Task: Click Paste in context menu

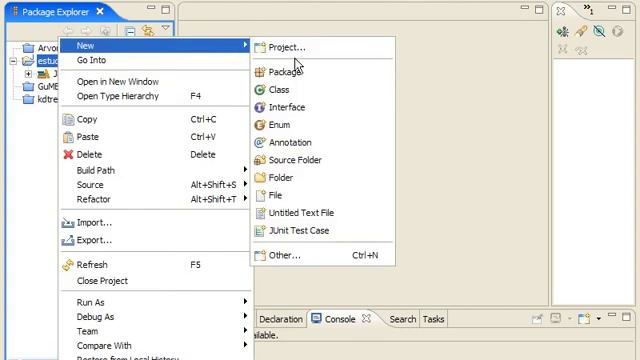Action: click(155, 137)
